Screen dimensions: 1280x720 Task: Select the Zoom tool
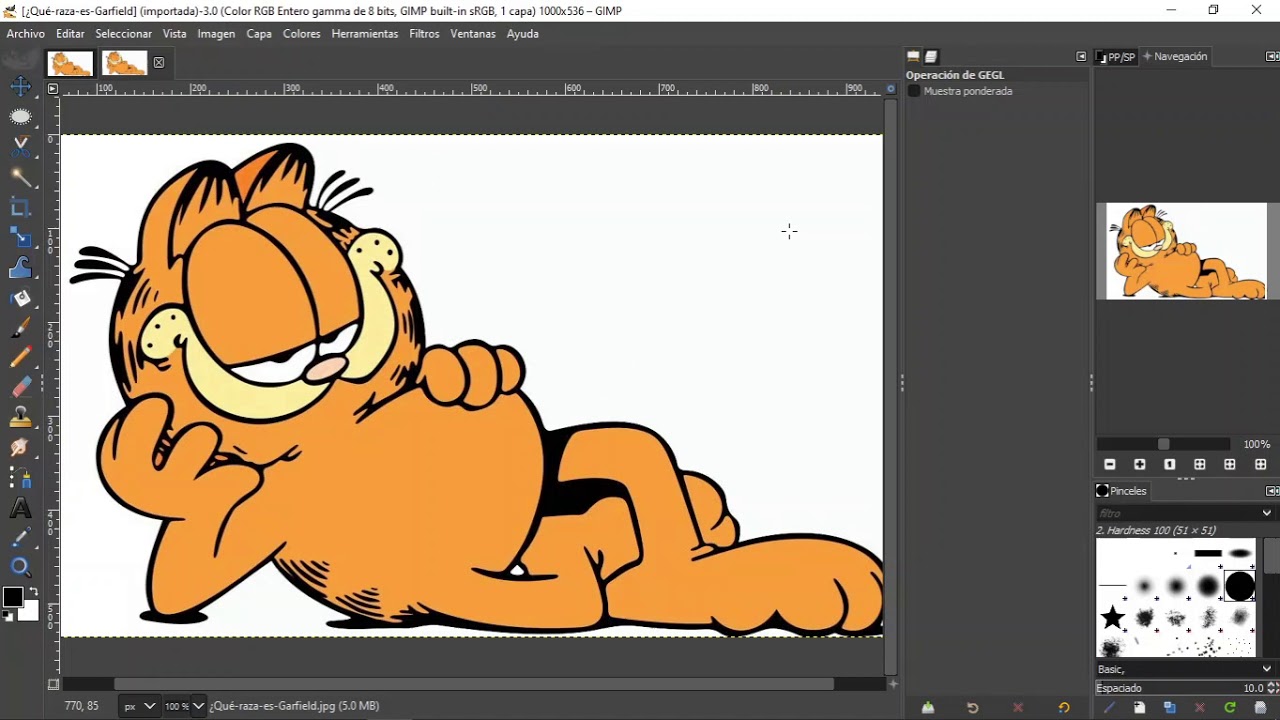tap(20, 568)
